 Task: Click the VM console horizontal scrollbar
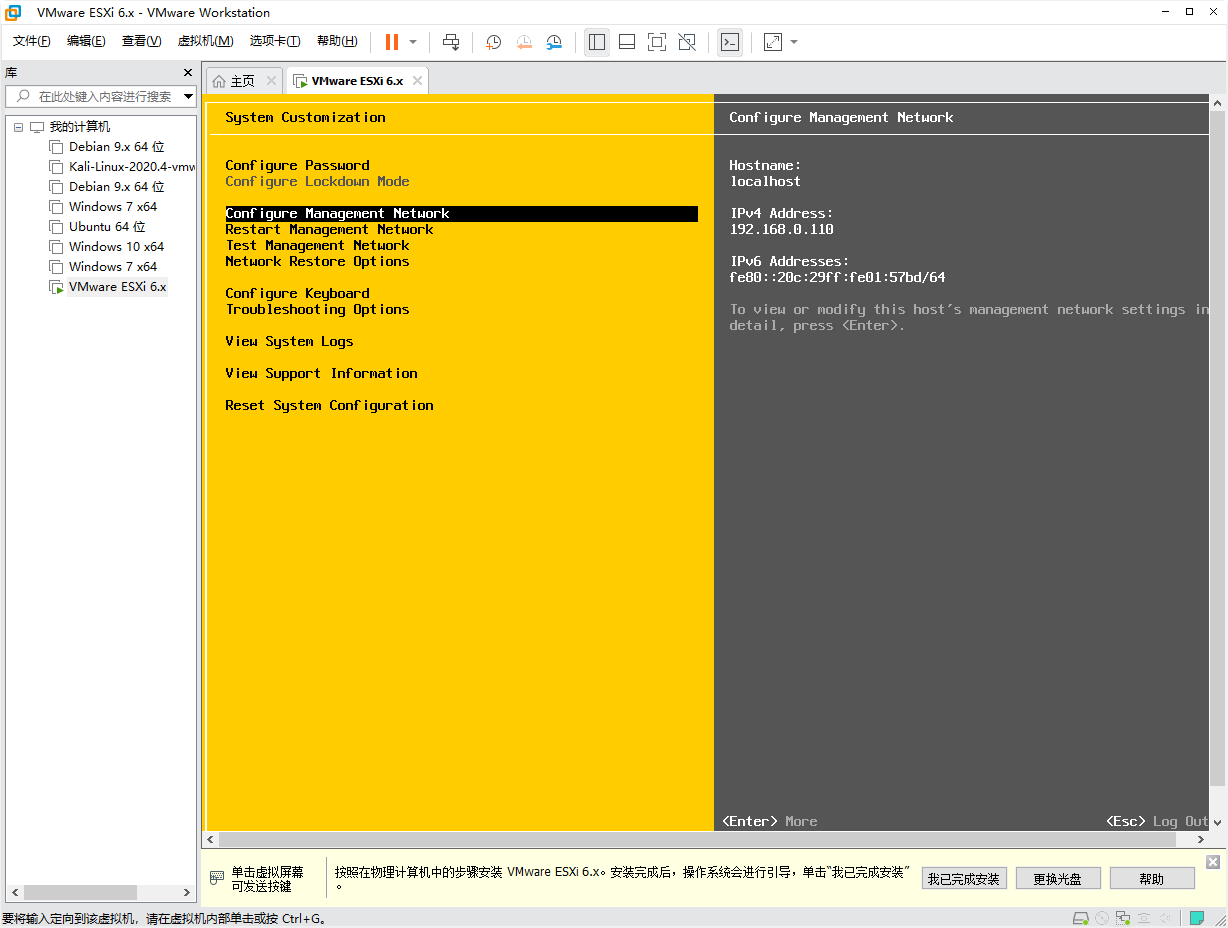[x=705, y=840]
